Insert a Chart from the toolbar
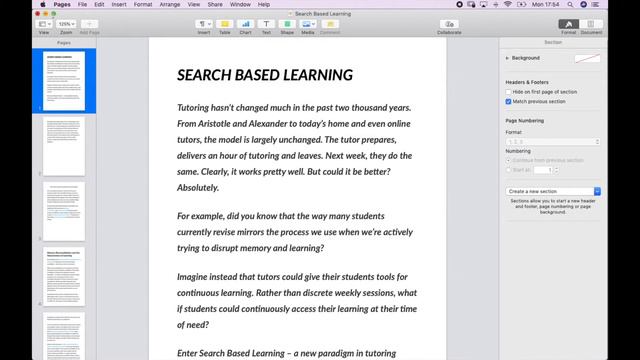The height and width of the screenshot is (360, 640). 245,24
